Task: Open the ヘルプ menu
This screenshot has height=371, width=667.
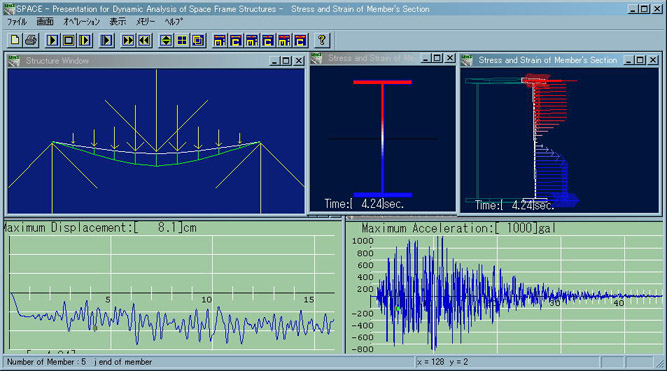Action: pos(174,21)
